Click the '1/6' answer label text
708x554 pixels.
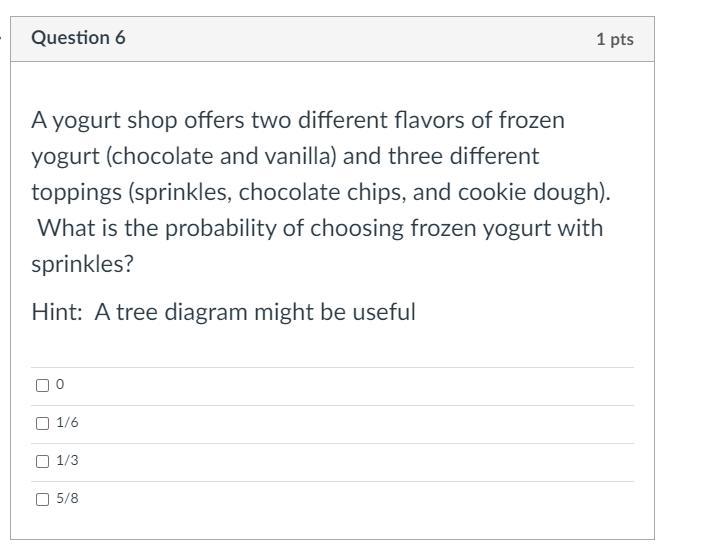click(x=68, y=423)
